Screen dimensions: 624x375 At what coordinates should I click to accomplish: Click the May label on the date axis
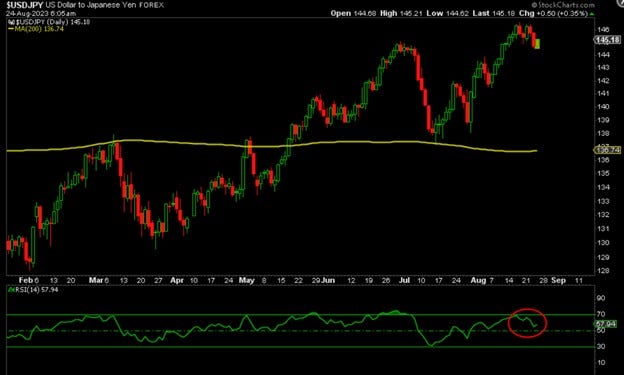pos(247,280)
